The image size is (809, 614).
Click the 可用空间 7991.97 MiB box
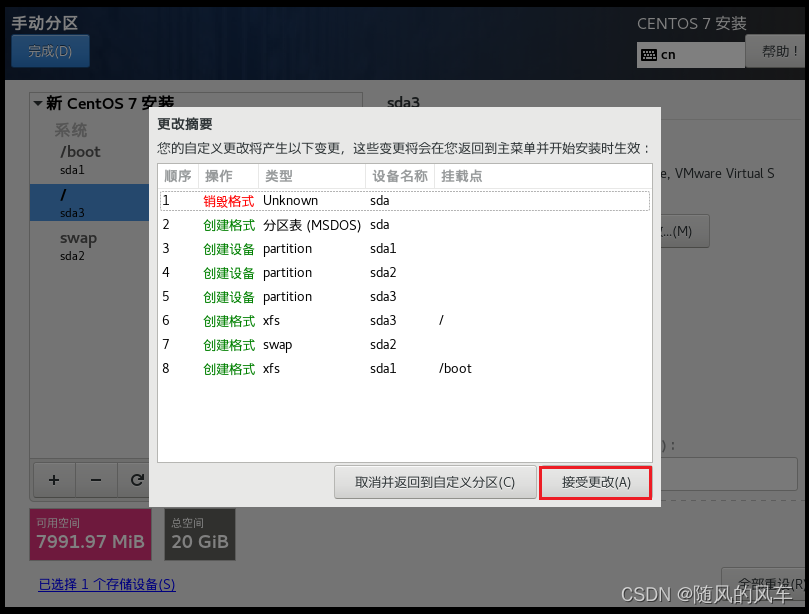(x=90, y=535)
